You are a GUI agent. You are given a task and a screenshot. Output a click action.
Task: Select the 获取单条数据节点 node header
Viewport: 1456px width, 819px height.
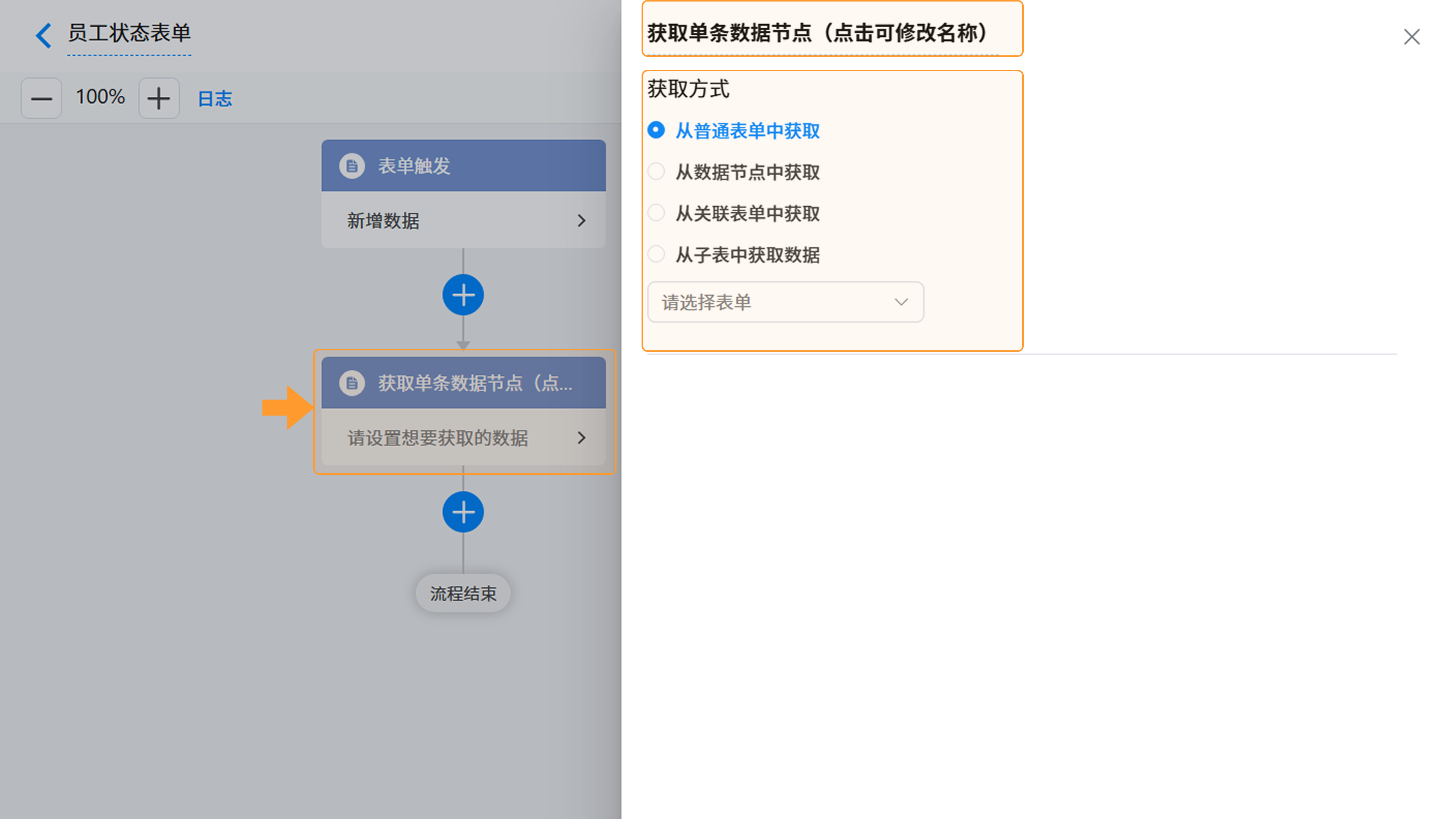click(463, 383)
